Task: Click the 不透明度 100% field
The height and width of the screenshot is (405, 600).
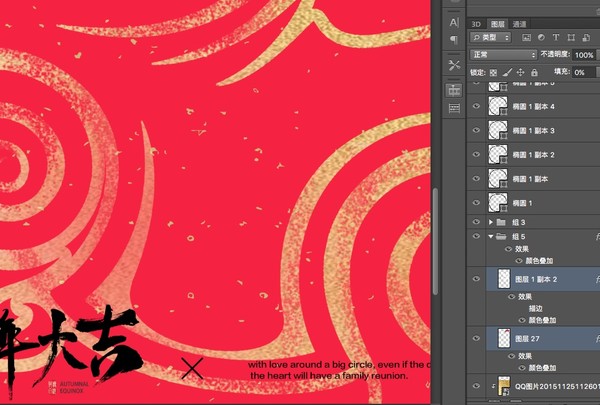Action: (x=584, y=55)
